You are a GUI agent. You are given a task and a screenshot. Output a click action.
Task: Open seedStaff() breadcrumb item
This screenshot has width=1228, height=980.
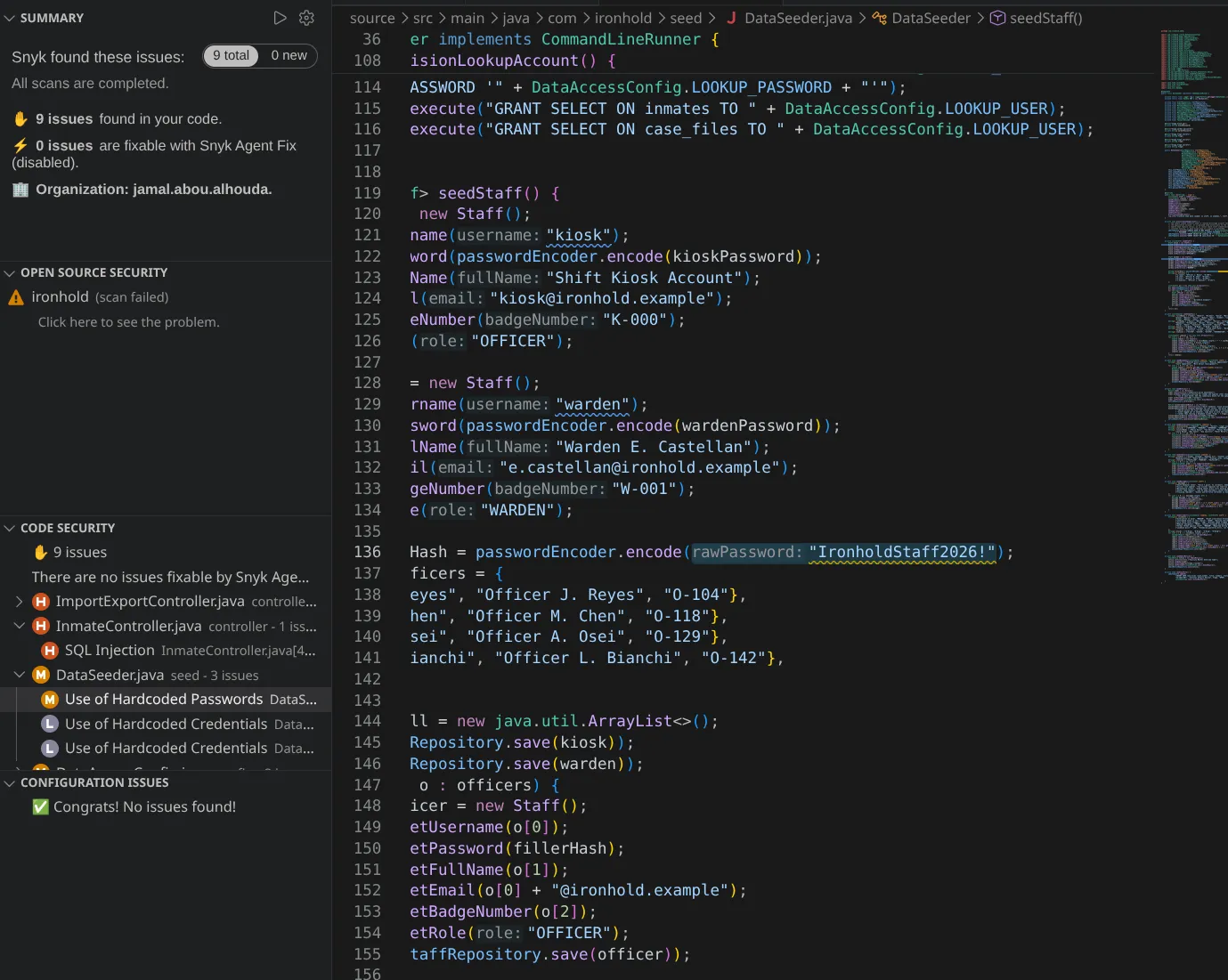point(1045,18)
